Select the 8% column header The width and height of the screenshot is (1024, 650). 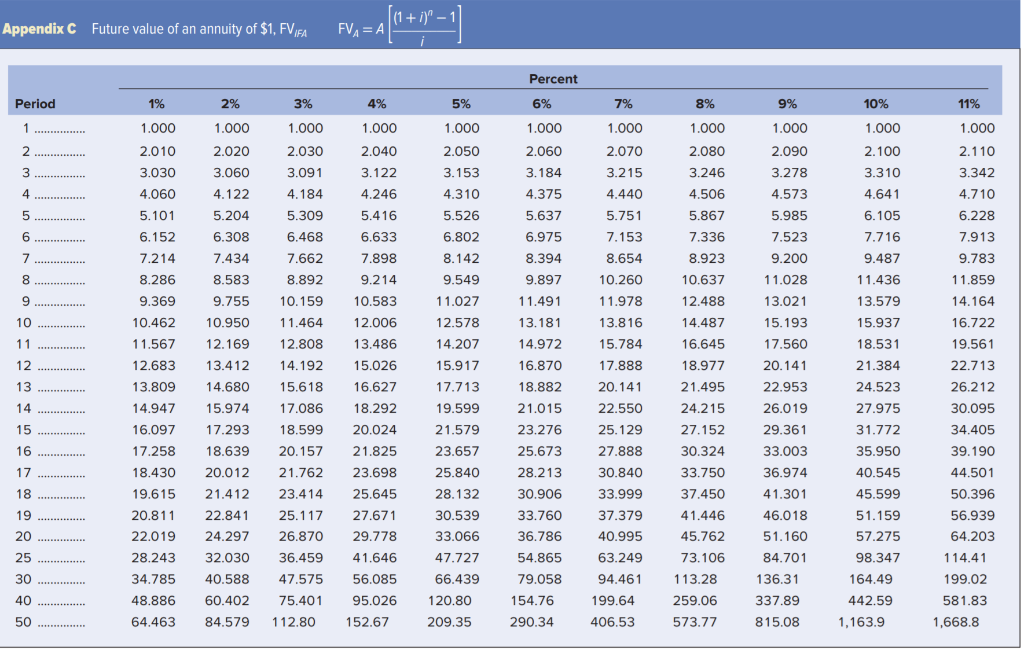coord(705,104)
